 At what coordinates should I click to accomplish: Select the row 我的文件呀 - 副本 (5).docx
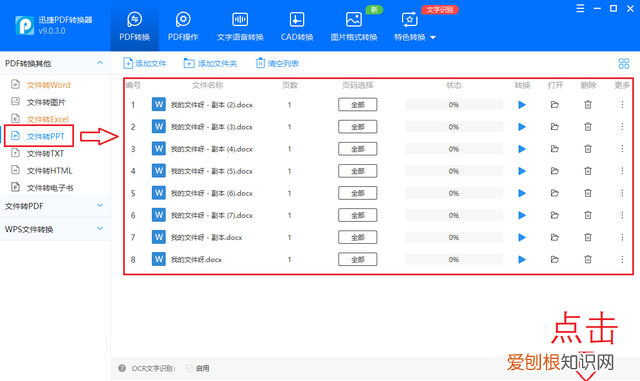click(378, 171)
